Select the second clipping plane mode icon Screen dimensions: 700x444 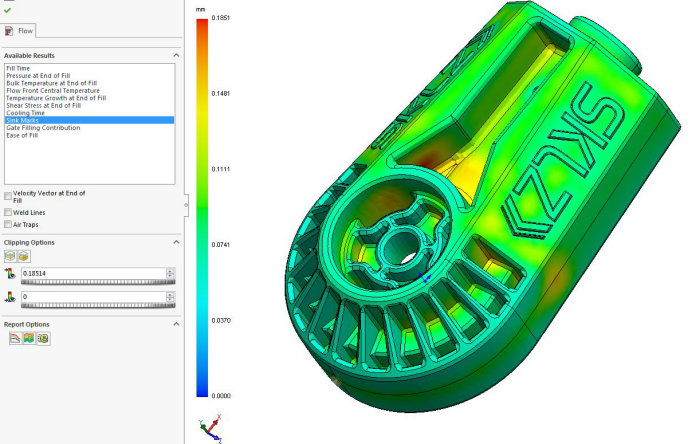tap(22, 257)
